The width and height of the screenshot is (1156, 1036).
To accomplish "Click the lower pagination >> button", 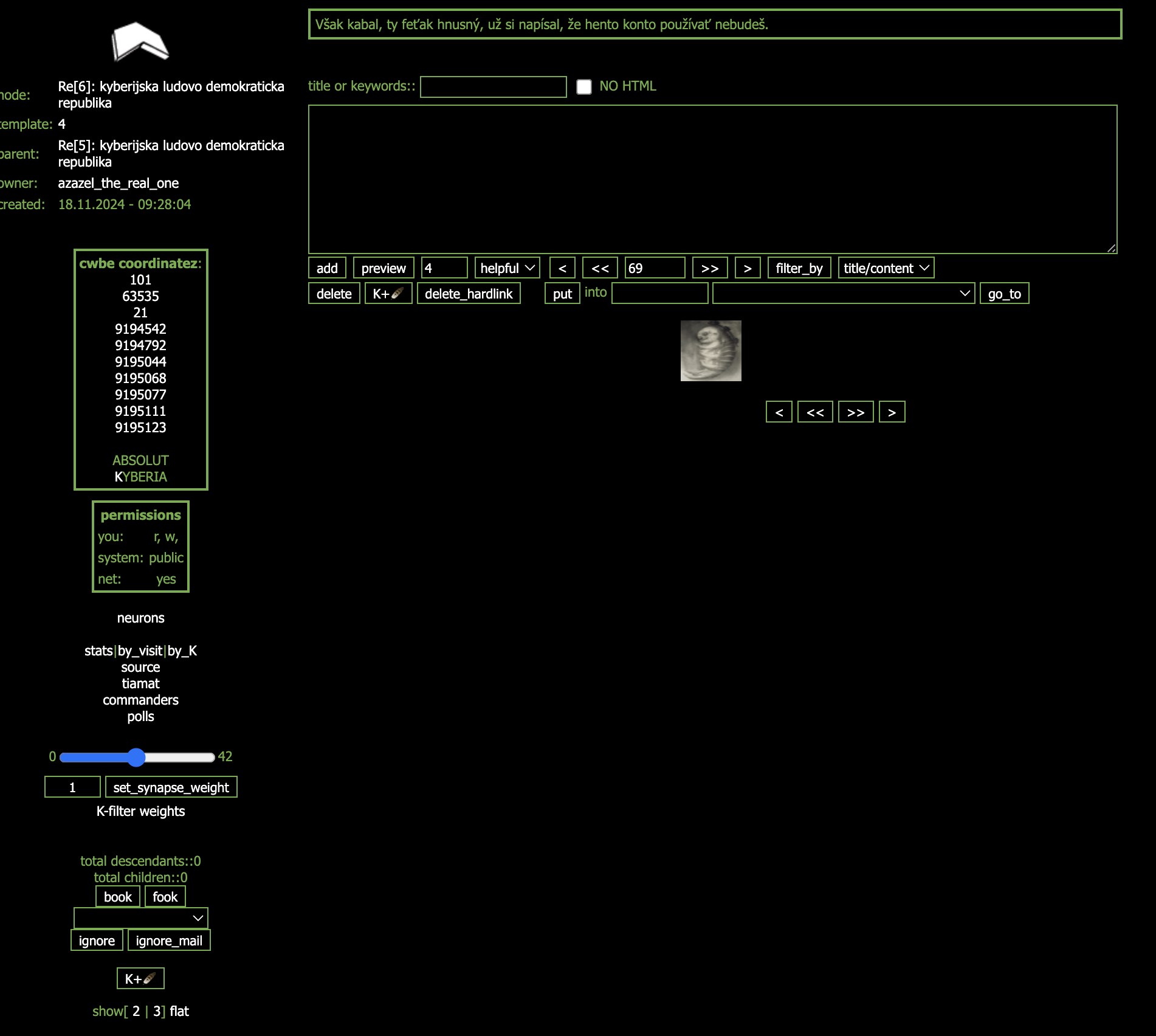I will 856,412.
